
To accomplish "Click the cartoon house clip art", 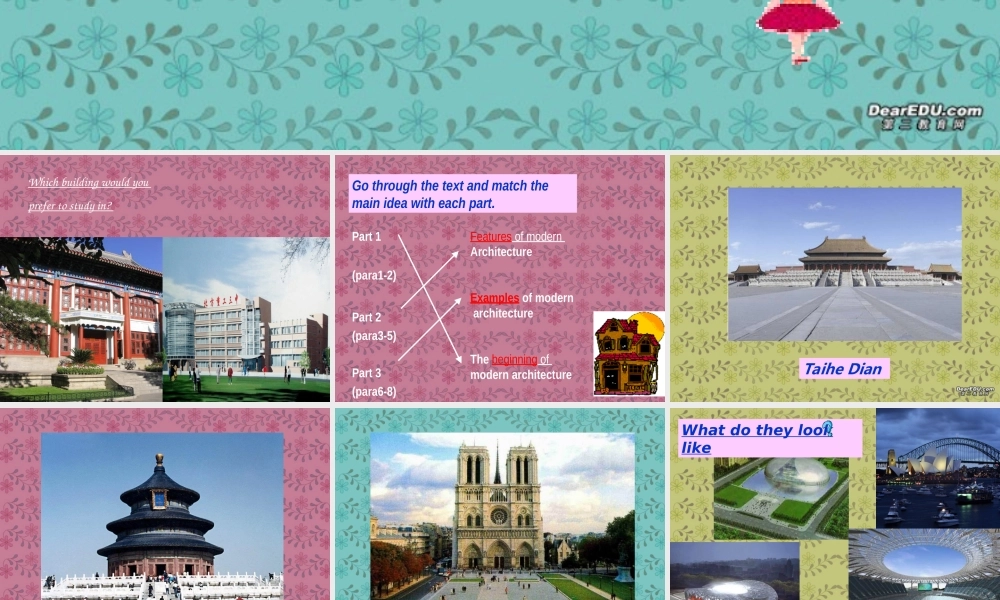I will tap(629, 353).
